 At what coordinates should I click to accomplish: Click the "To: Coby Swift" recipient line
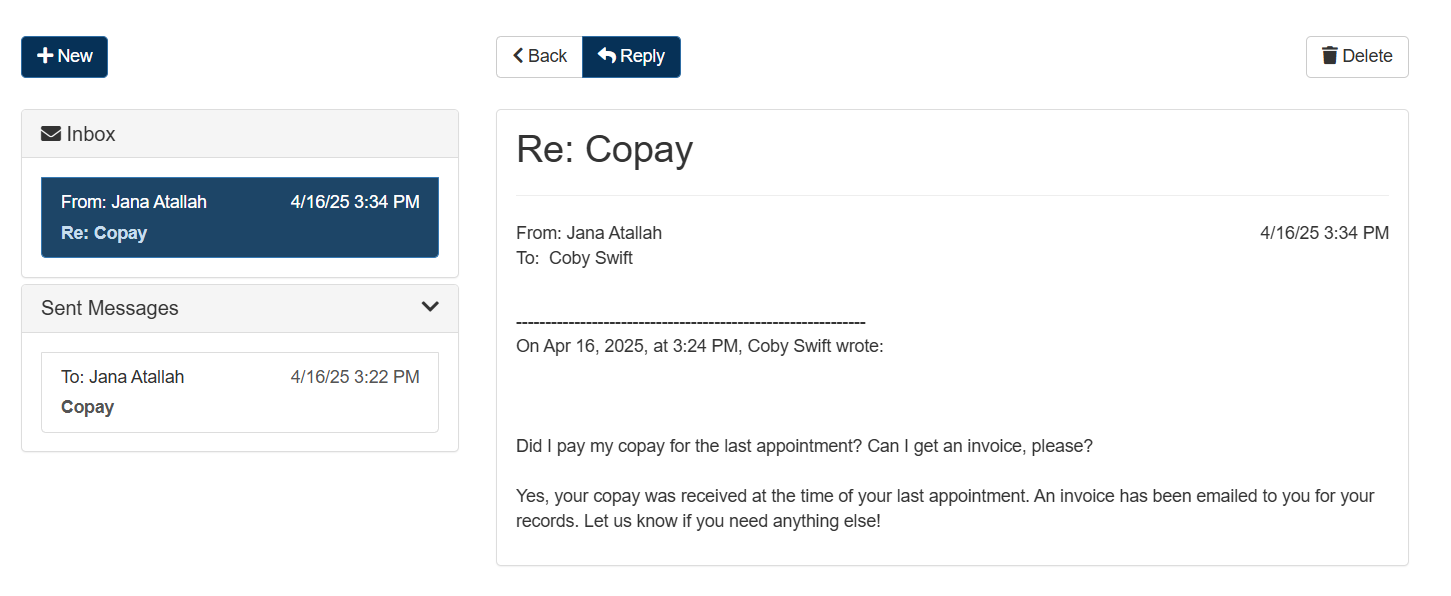[x=574, y=258]
